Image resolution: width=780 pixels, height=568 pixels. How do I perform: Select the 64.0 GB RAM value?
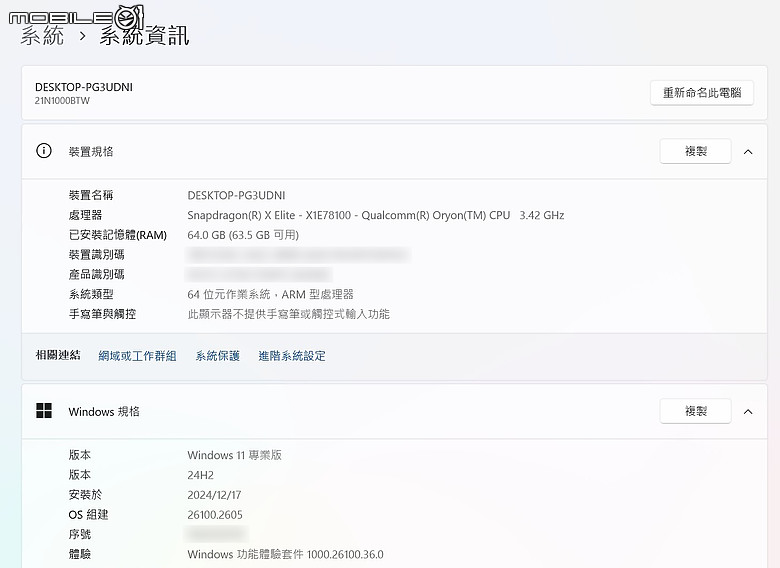pos(243,235)
